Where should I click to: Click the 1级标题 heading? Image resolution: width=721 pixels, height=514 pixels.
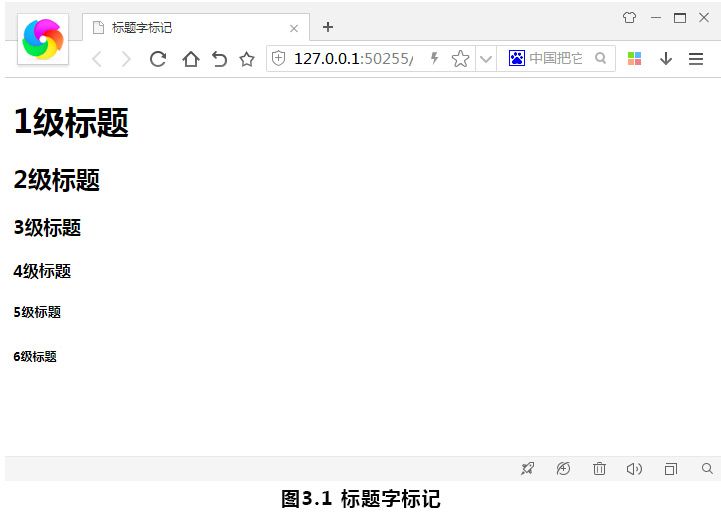[x=71, y=123]
